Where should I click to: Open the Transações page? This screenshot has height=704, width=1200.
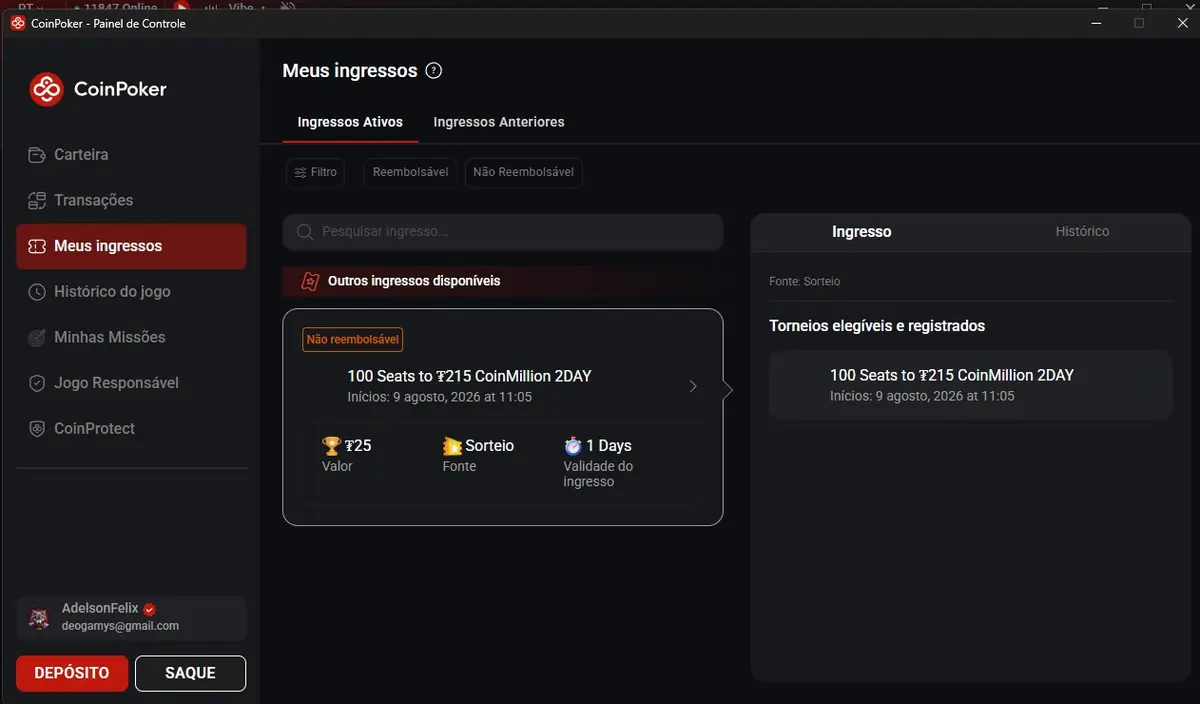tap(131, 201)
